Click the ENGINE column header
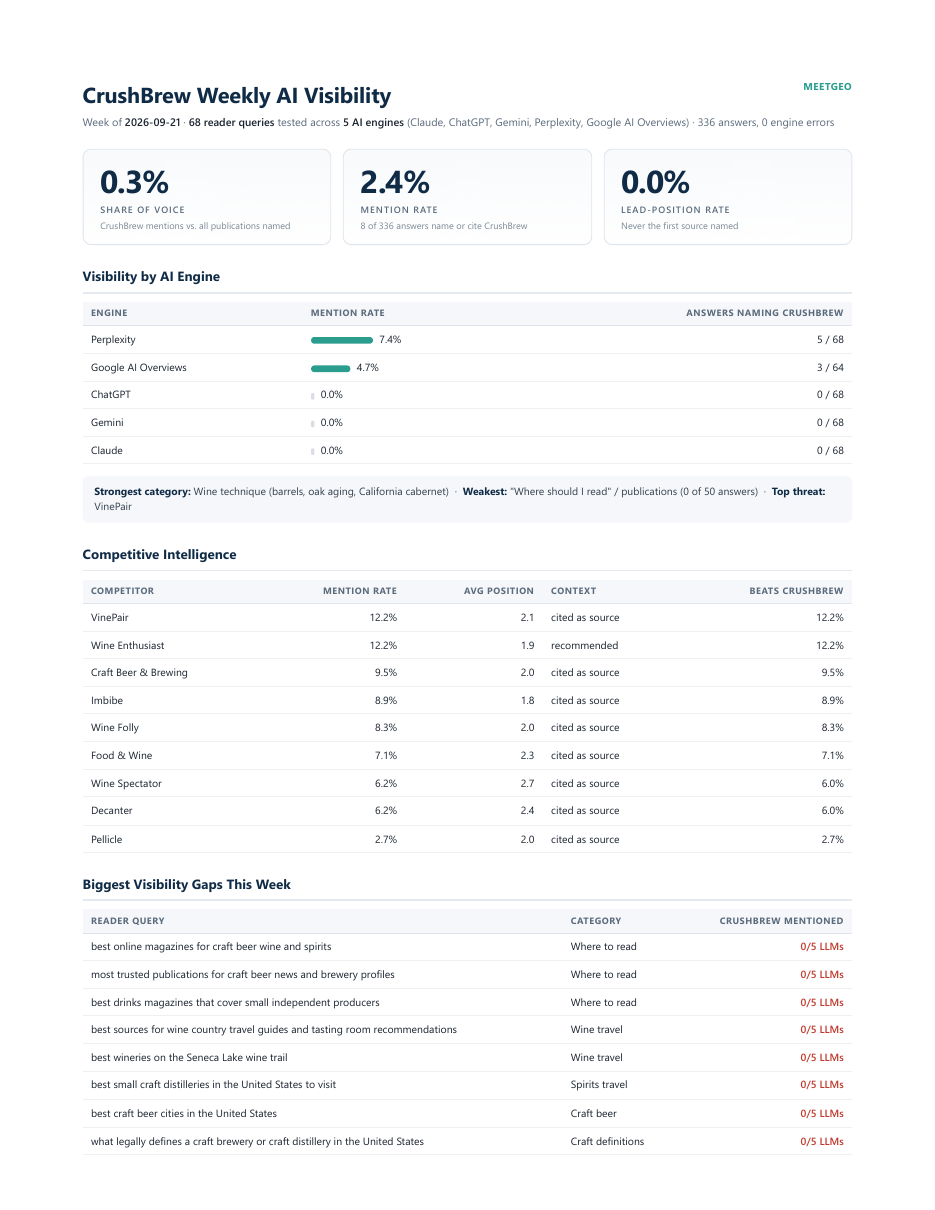Screen dimensions: 935x1210 (x=109, y=313)
